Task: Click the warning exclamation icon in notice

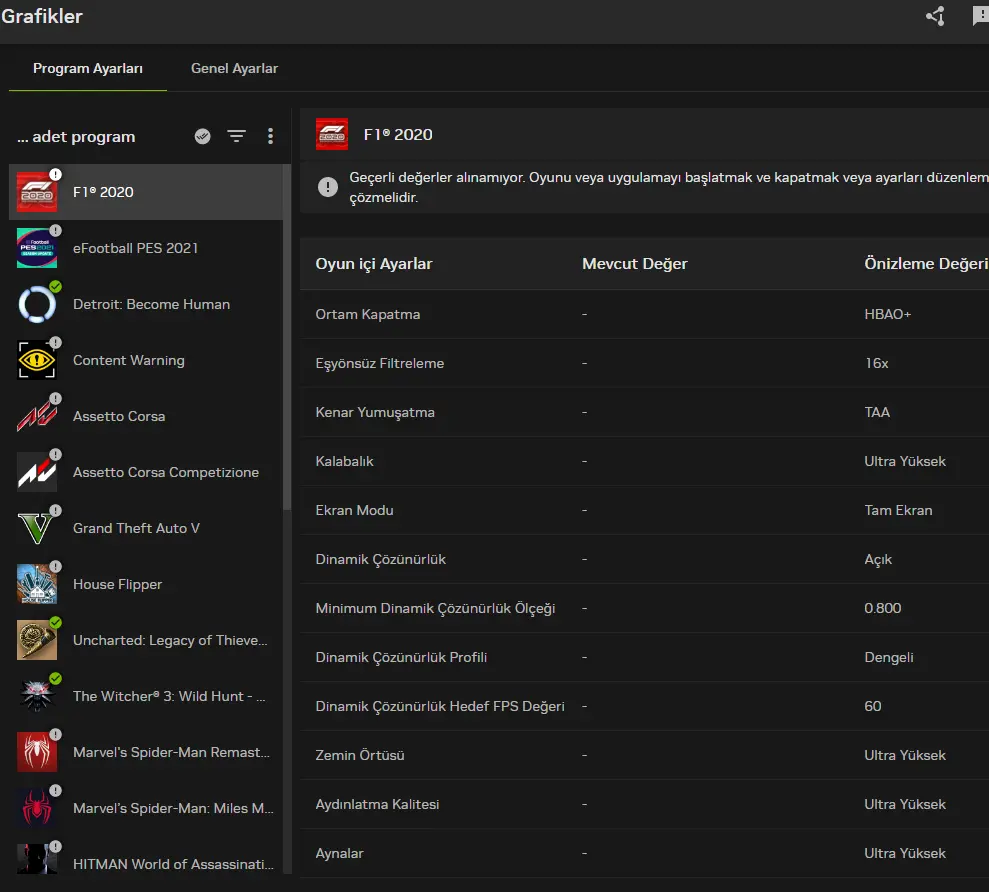Action: [x=327, y=187]
